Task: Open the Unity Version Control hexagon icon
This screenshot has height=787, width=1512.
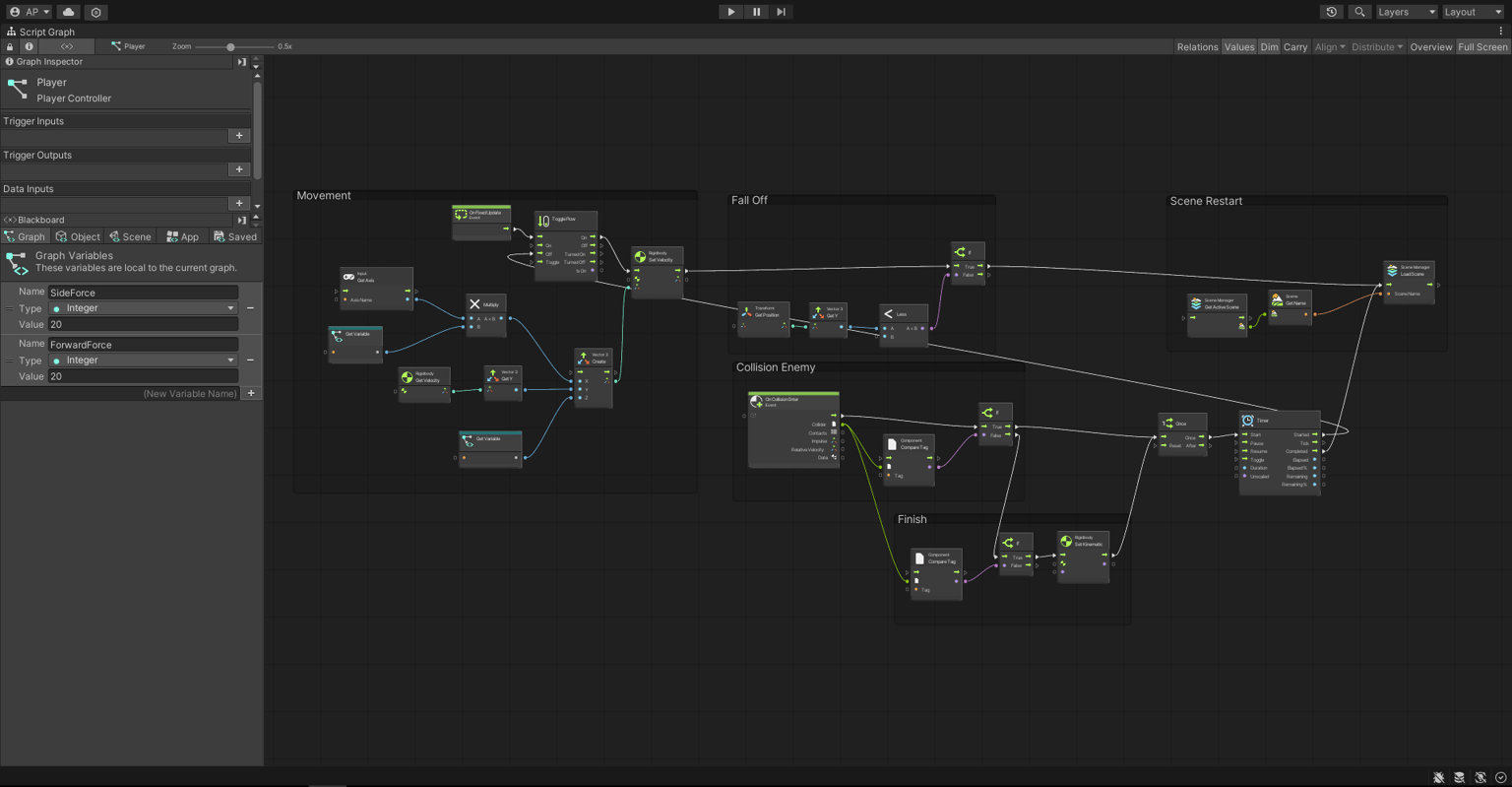Action: [95, 12]
